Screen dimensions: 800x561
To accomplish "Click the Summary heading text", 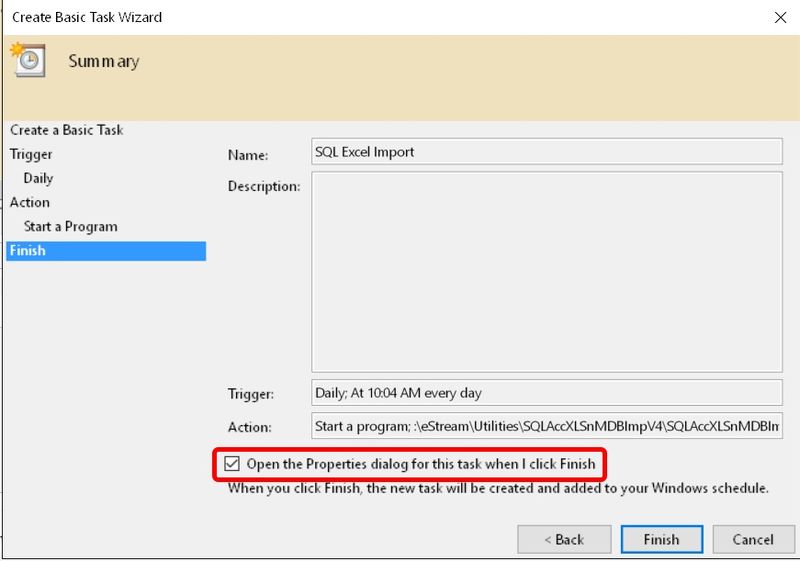I will click(x=104, y=61).
